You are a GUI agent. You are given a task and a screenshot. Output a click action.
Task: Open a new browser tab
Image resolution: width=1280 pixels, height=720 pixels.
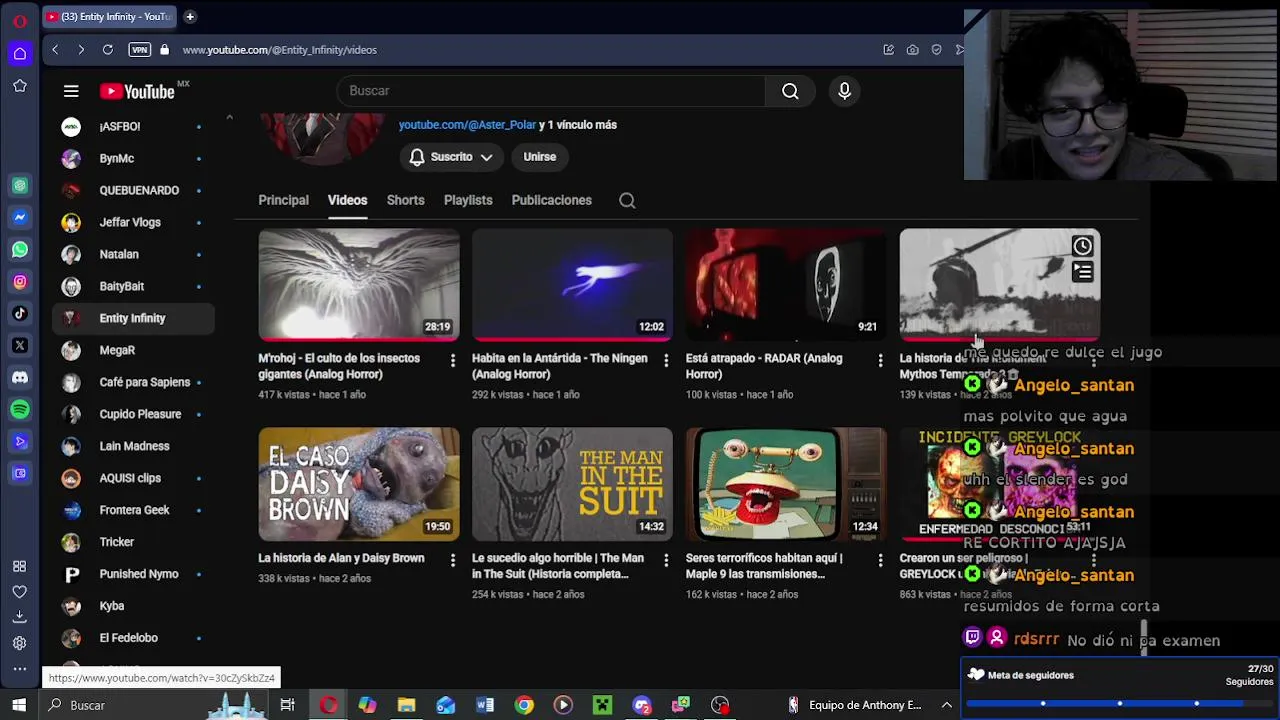coord(190,16)
